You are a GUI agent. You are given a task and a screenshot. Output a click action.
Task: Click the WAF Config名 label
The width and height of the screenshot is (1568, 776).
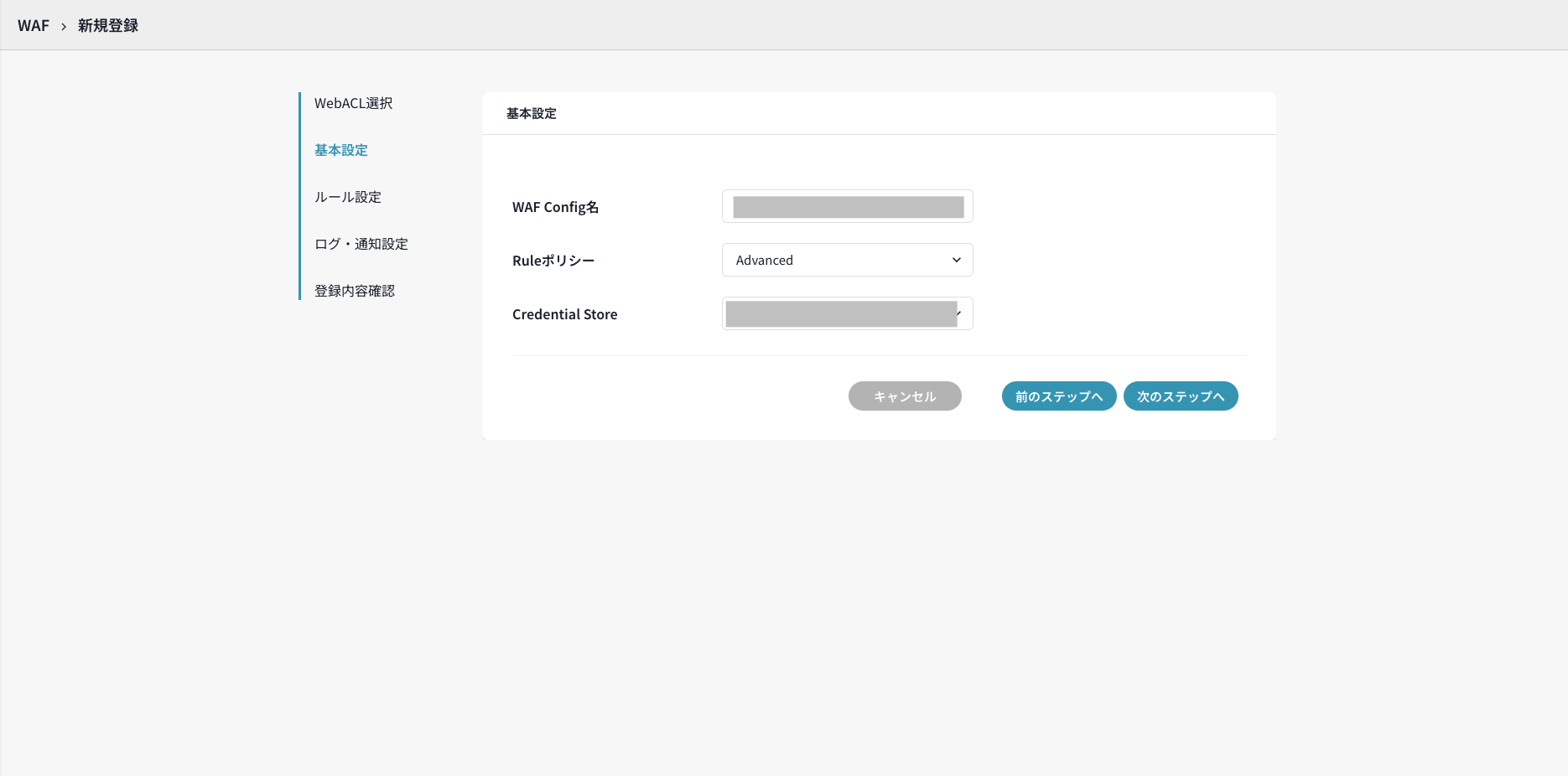point(555,207)
